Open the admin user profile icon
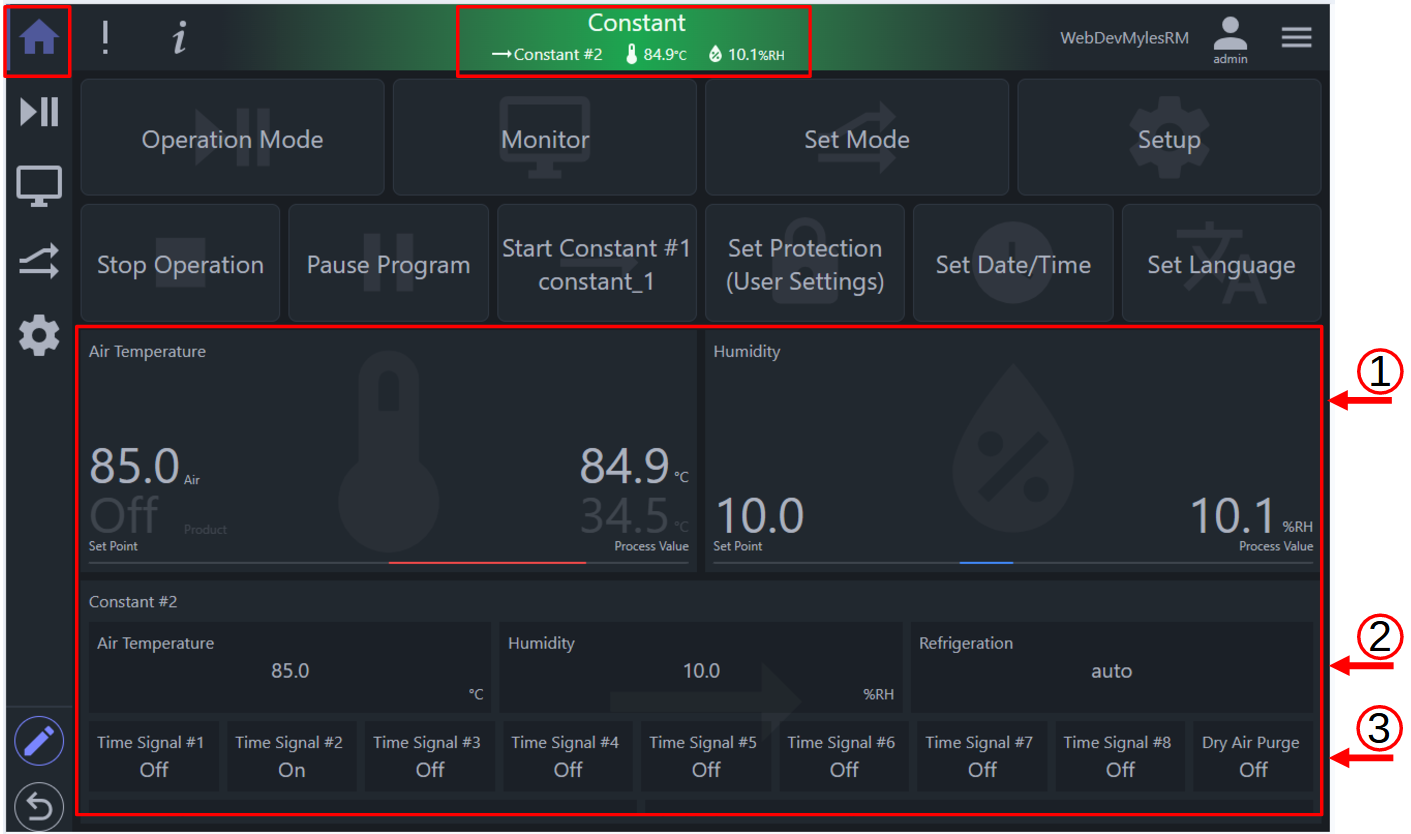 click(x=1230, y=41)
